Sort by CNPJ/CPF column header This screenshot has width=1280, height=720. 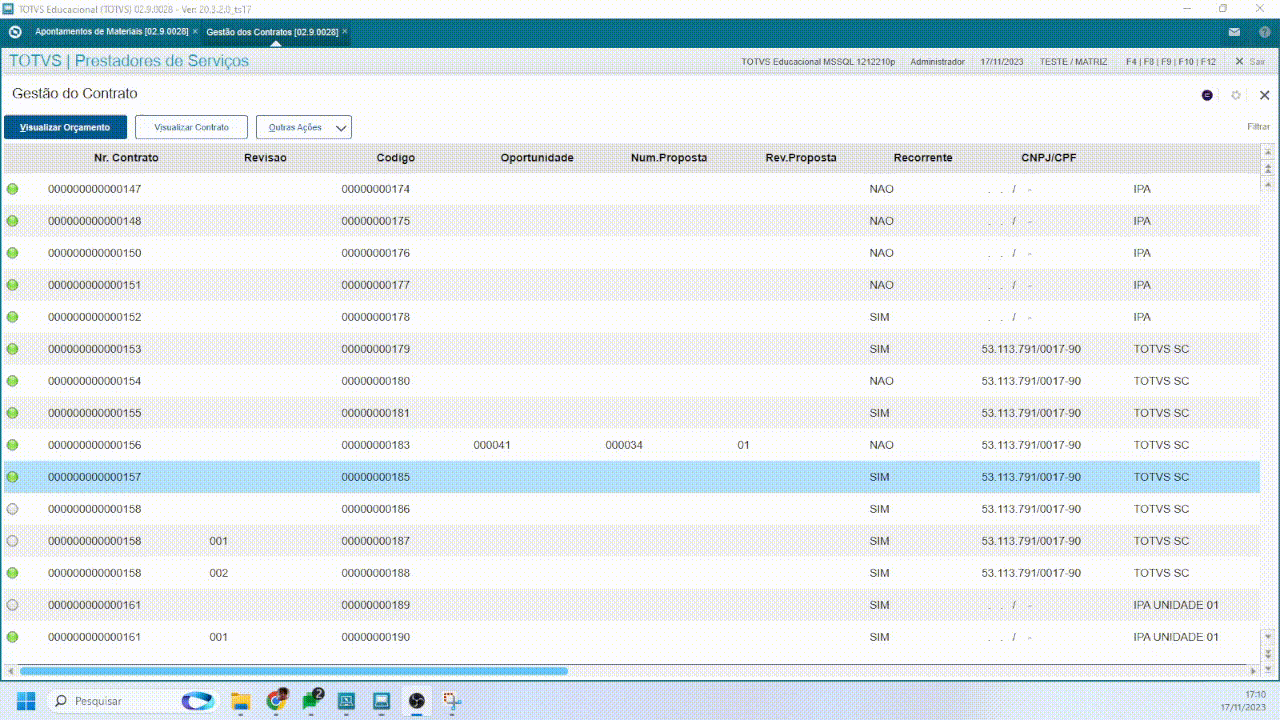1049,158
